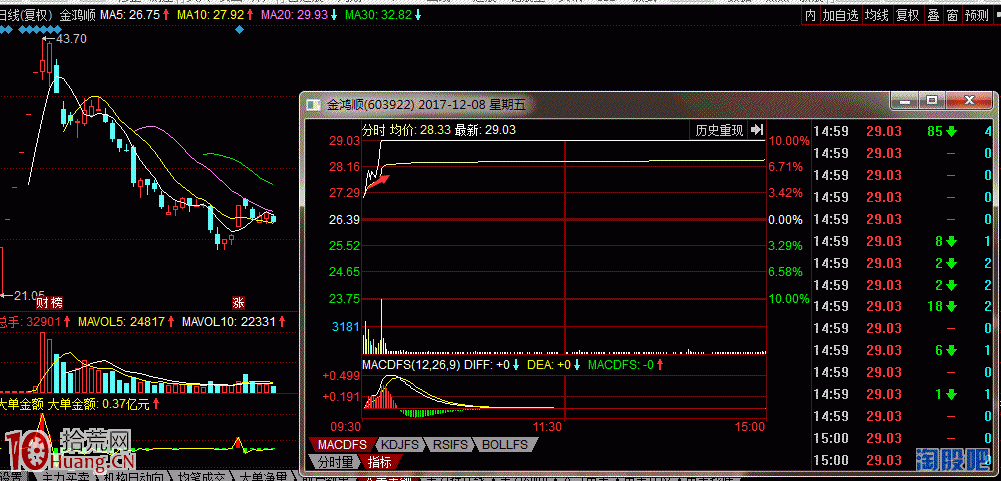Click 3181 volume axis label
This screenshot has height=481, width=1001.
(346, 328)
